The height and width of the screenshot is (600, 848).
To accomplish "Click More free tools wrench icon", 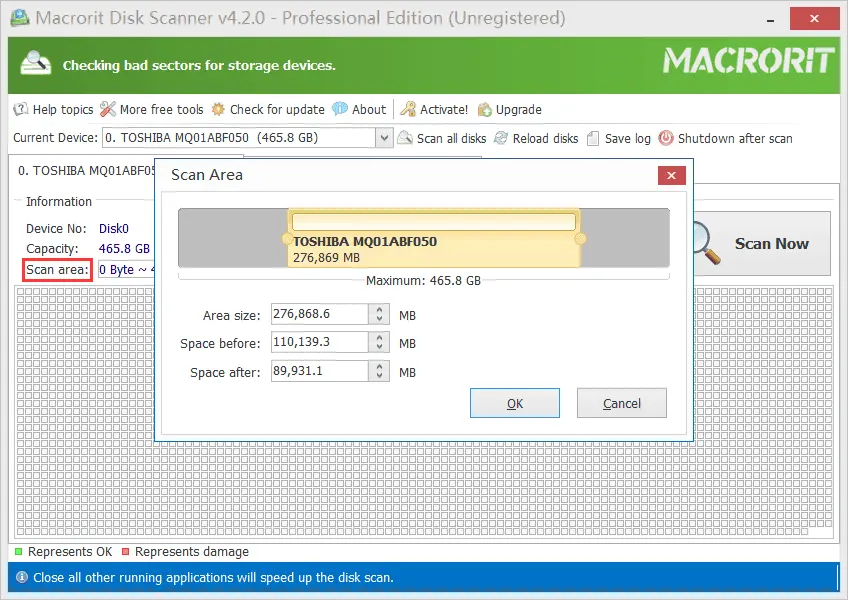I will 108,109.
